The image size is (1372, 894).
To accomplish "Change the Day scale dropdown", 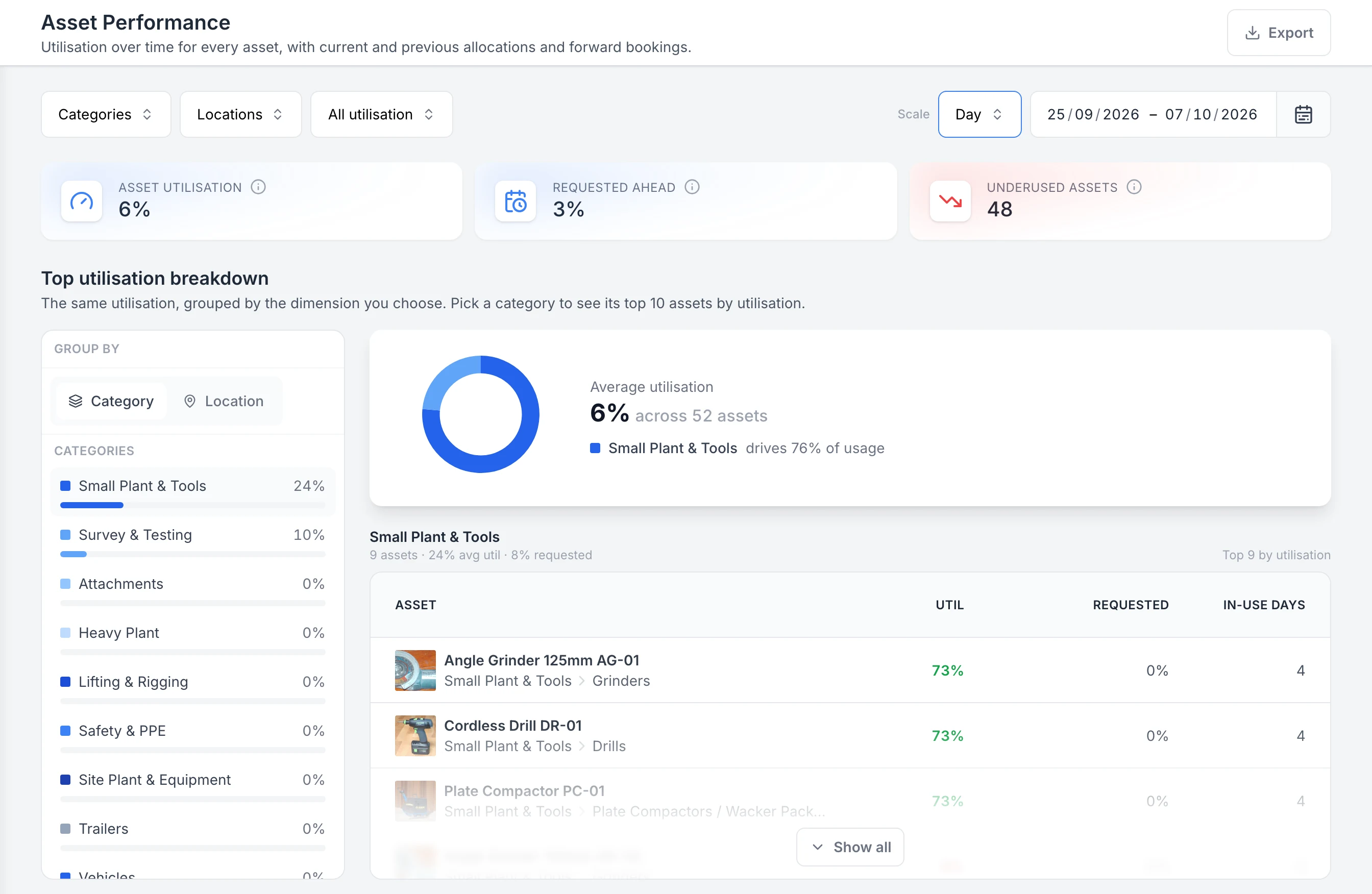I will [x=979, y=114].
